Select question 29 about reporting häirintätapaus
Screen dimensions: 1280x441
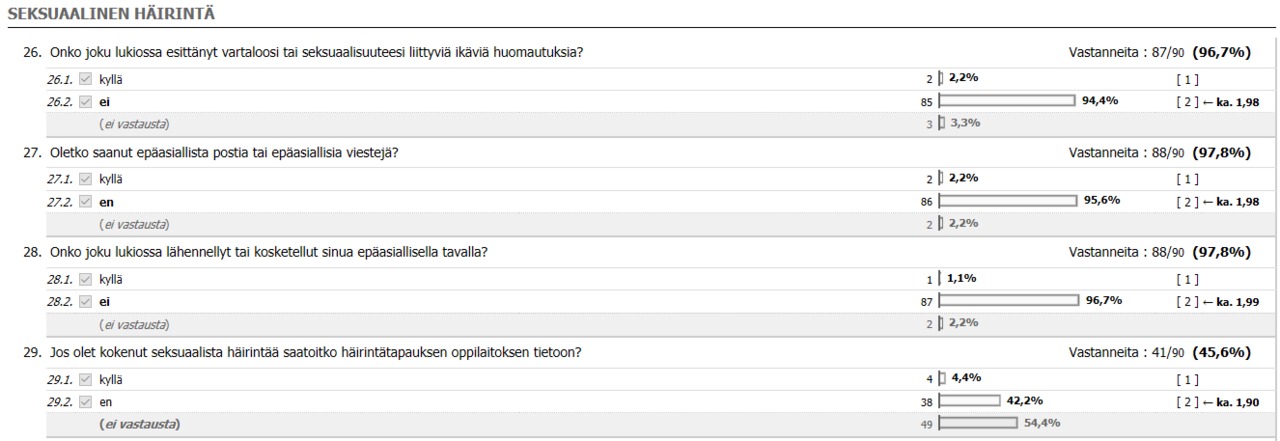(x=303, y=353)
